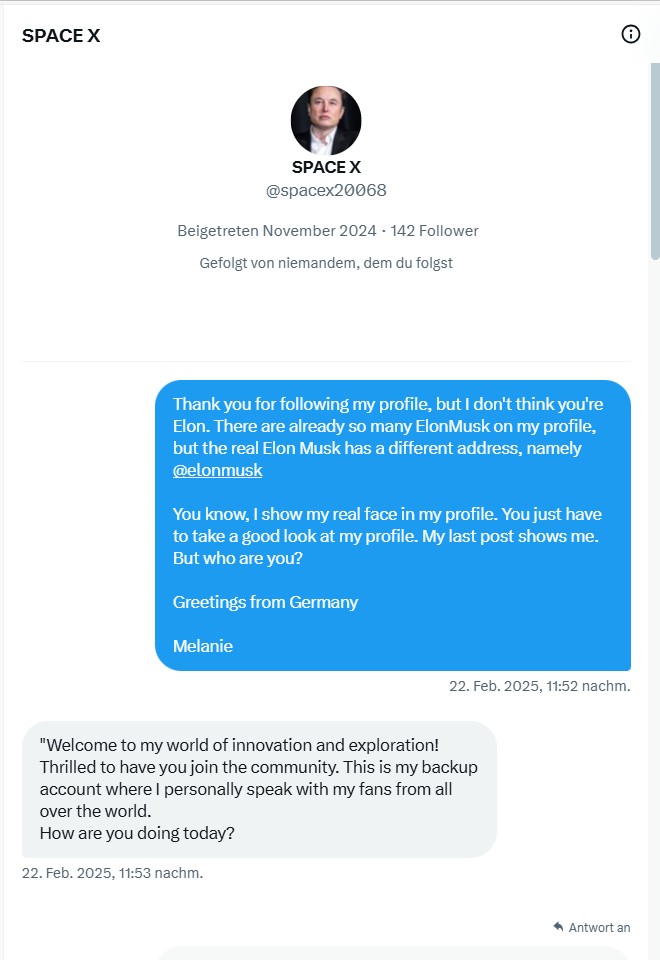The width and height of the screenshot is (660, 960).
Task: Click 'Beigetreten November 2024' profile detail
Action: coord(276,230)
